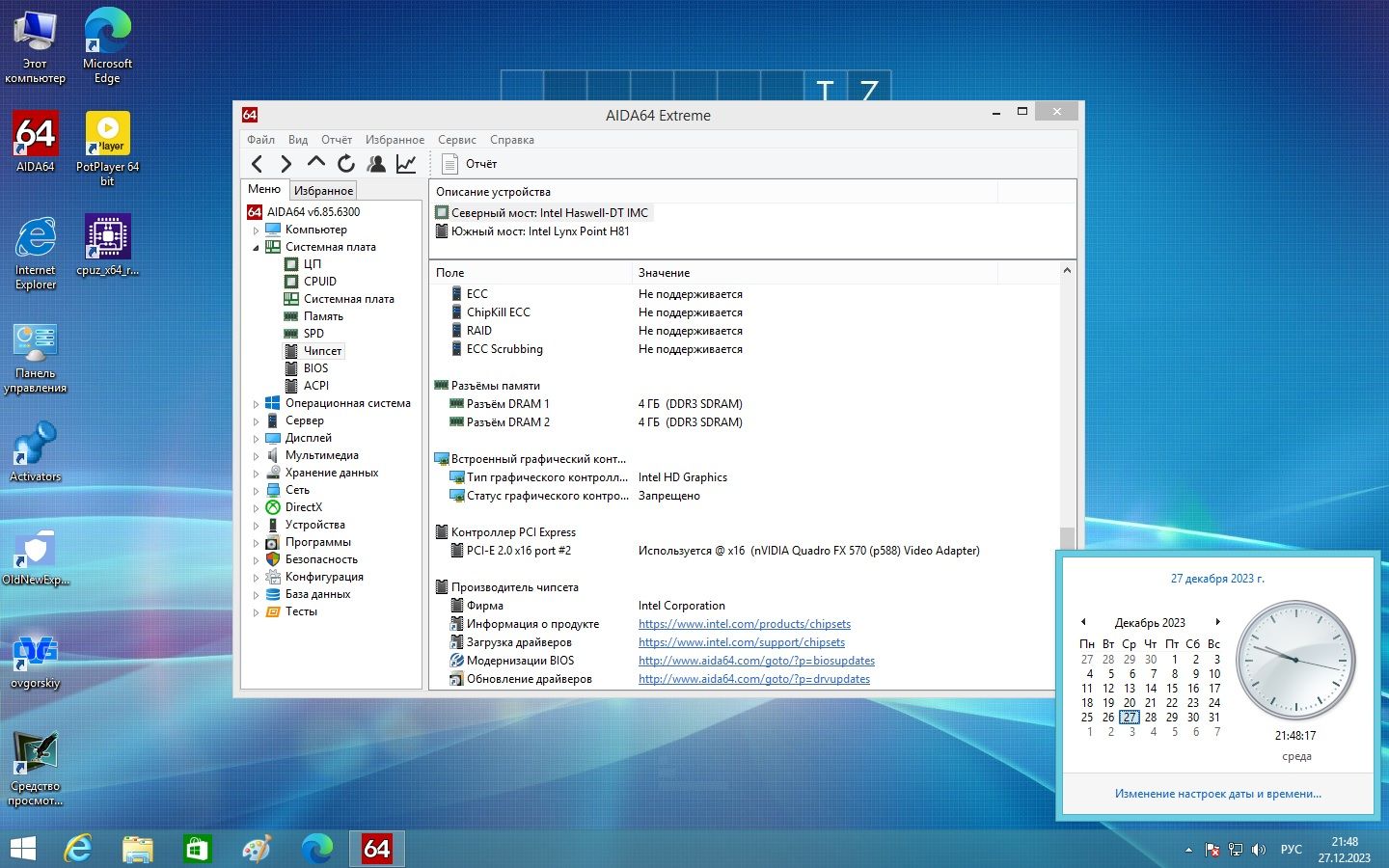Go up one level with Up arrow
1389x868 pixels.
coord(315,164)
